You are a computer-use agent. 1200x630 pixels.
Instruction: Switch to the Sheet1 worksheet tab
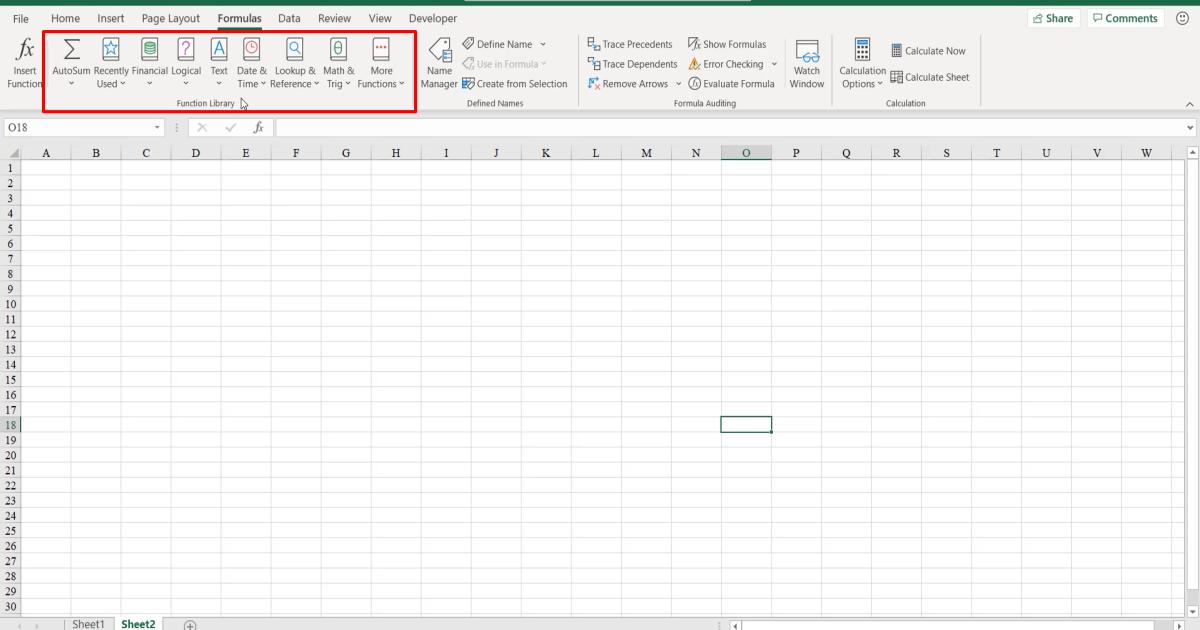[x=88, y=623]
